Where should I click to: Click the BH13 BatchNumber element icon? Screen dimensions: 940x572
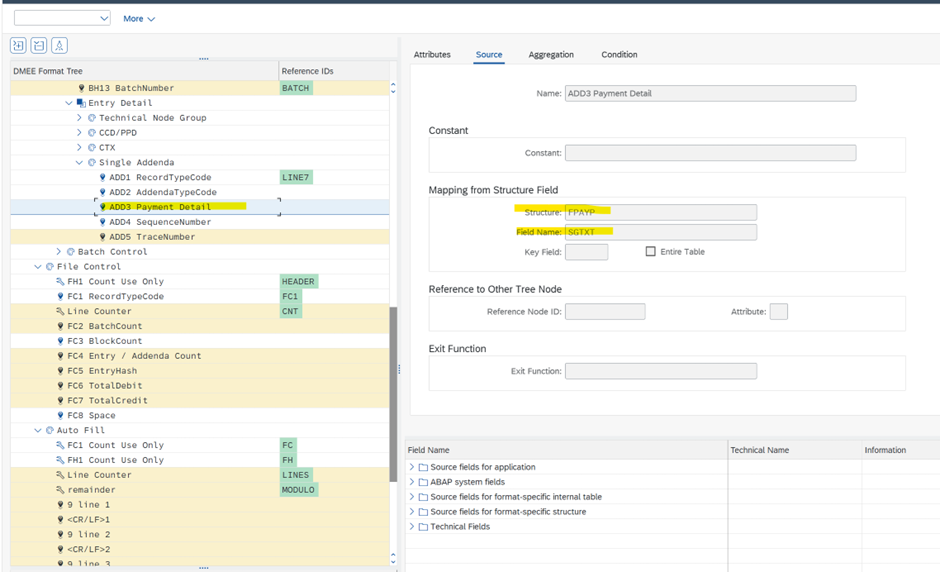[82, 88]
